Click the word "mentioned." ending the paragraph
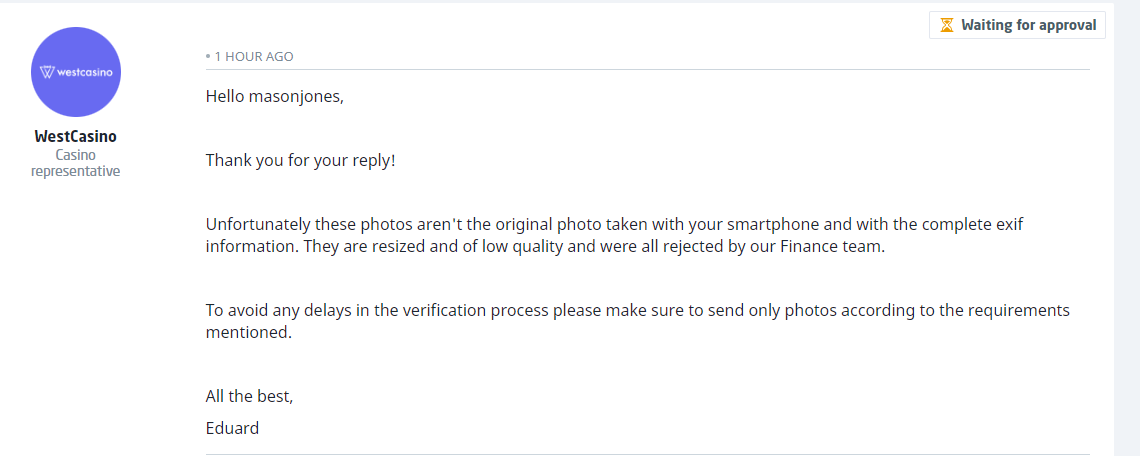 [x=249, y=332]
